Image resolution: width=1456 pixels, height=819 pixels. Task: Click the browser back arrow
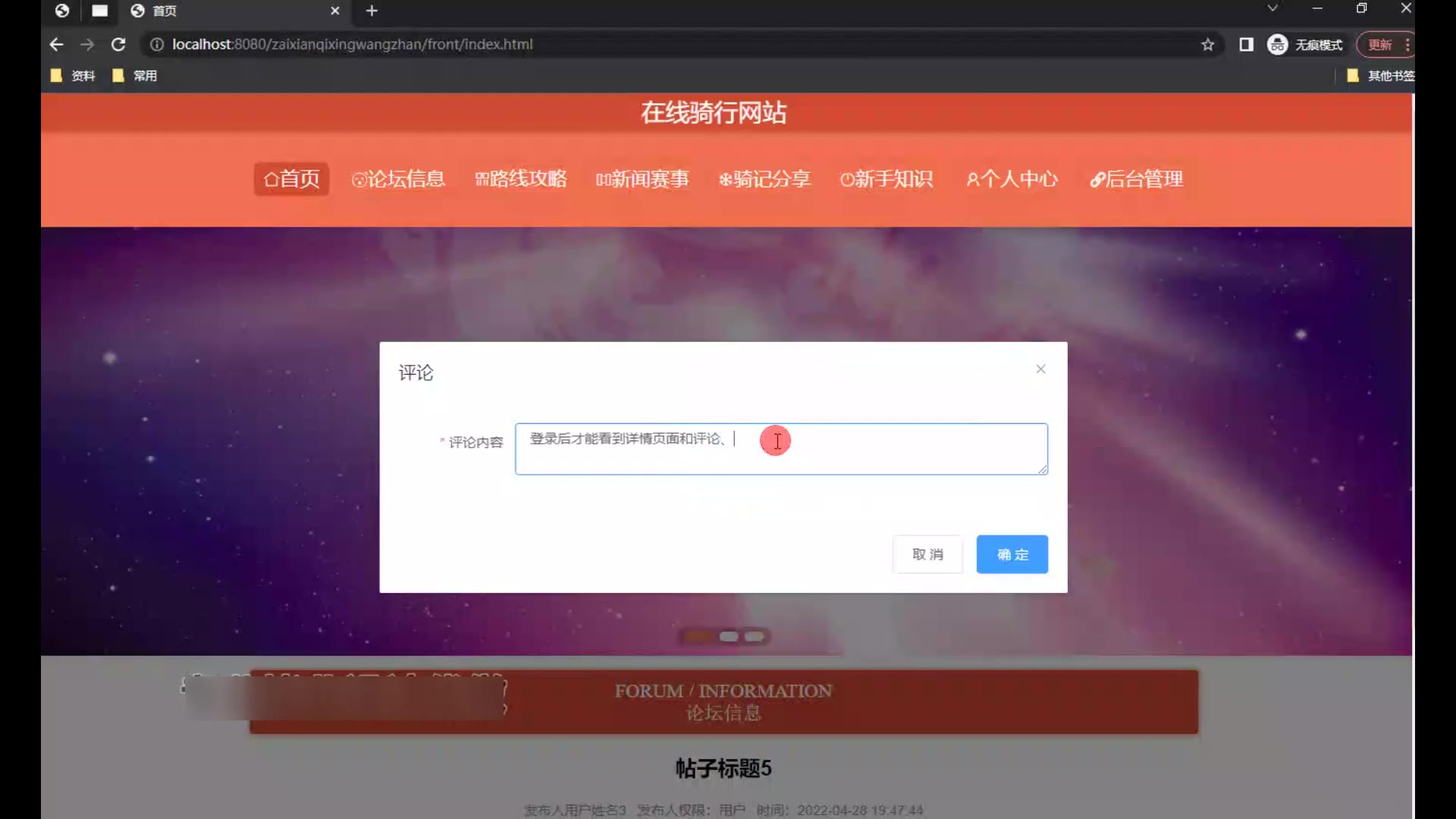[56, 45]
